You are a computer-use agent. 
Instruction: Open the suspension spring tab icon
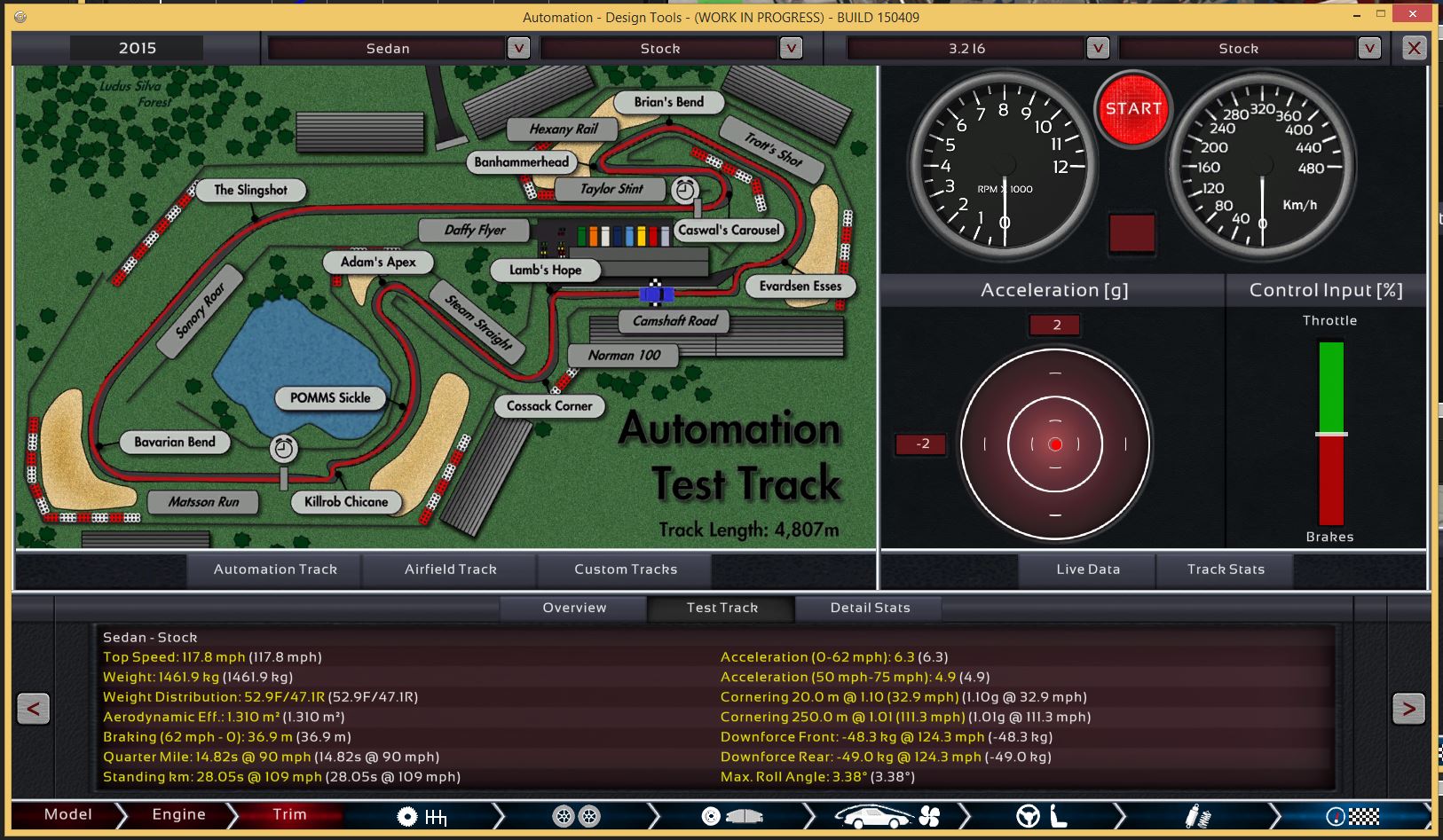[1197, 816]
